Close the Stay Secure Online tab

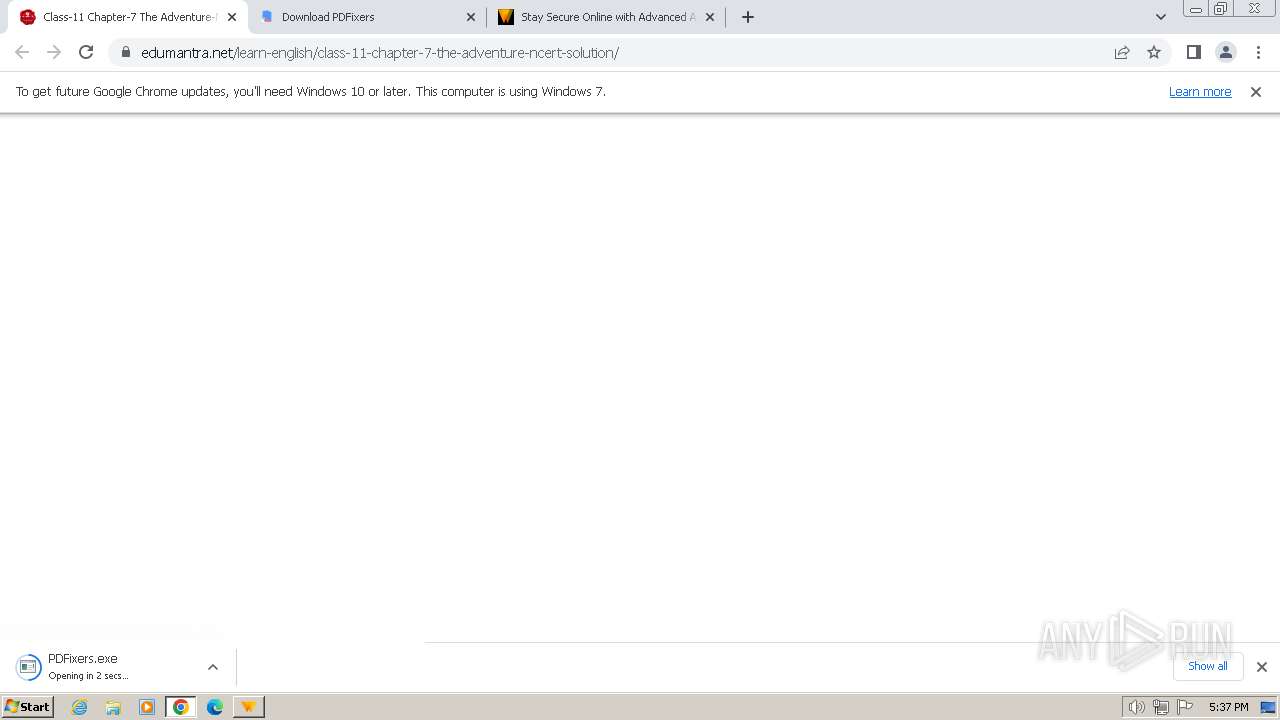tap(710, 17)
